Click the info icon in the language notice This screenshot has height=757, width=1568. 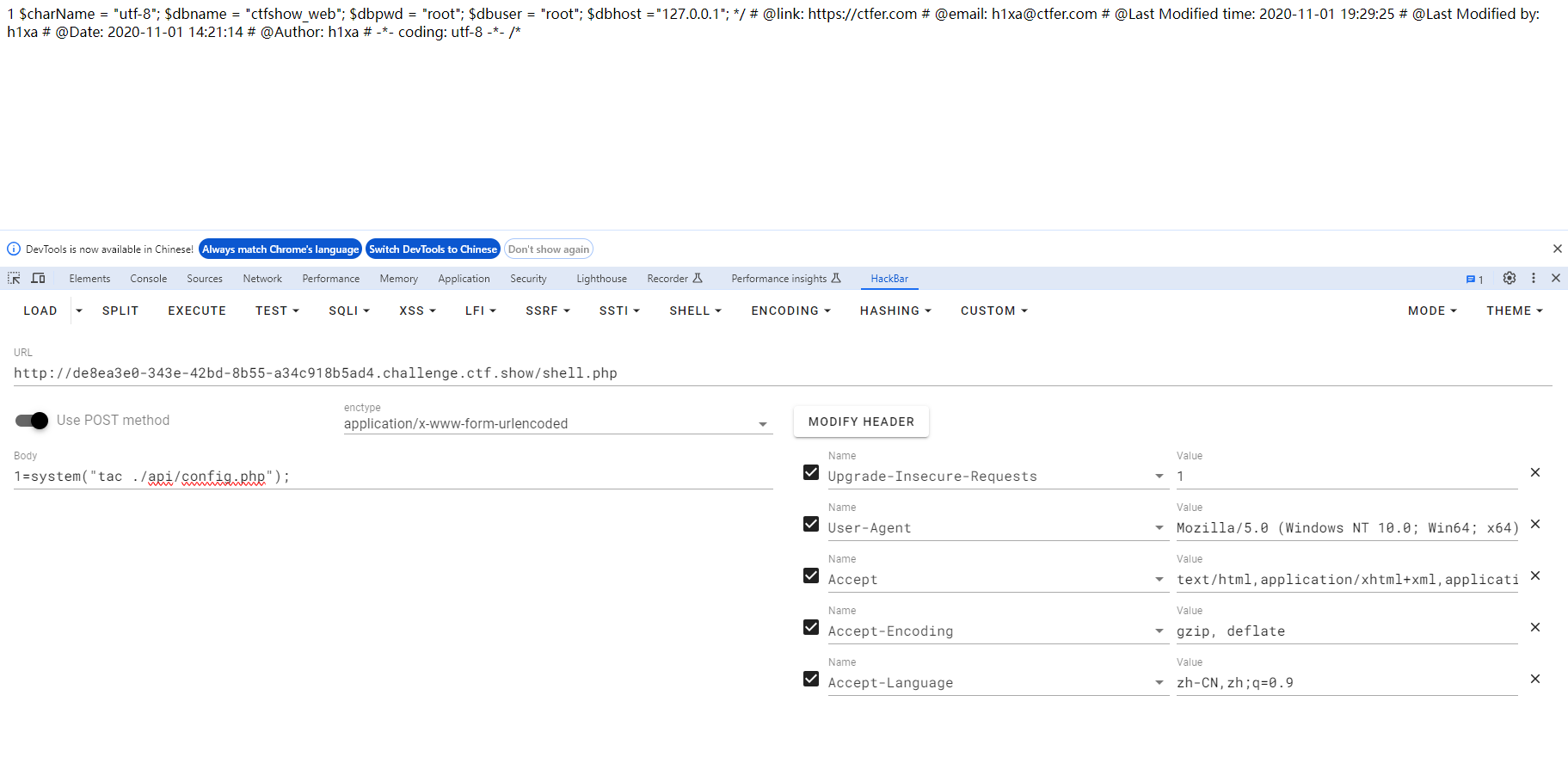[x=14, y=249]
